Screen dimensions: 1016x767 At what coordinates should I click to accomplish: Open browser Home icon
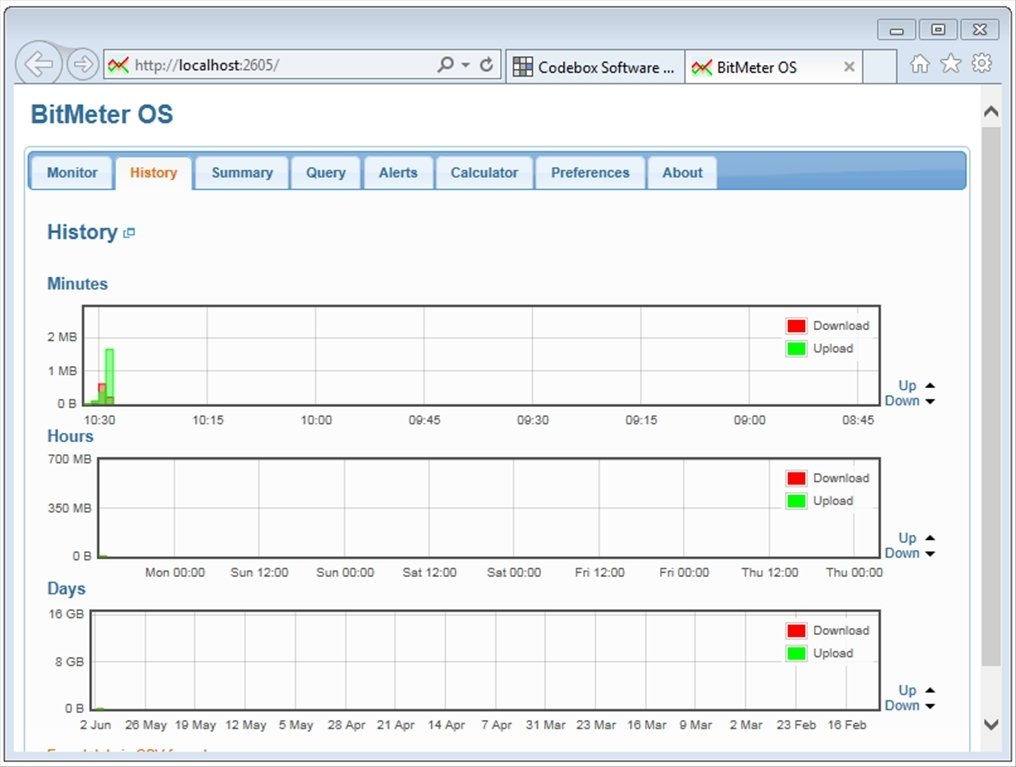click(x=919, y=63)
